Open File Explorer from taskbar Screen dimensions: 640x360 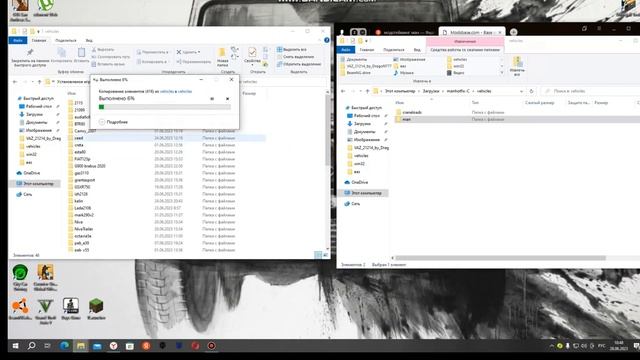click(x=81, y=346)
